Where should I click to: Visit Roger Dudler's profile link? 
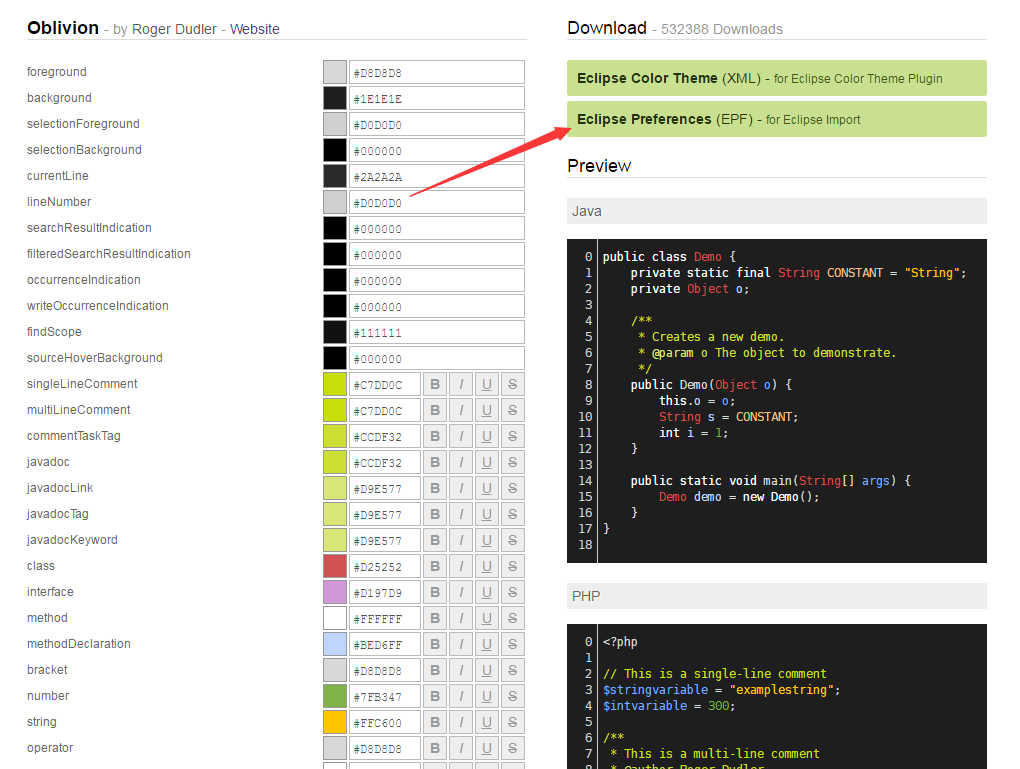coord(168,29)
